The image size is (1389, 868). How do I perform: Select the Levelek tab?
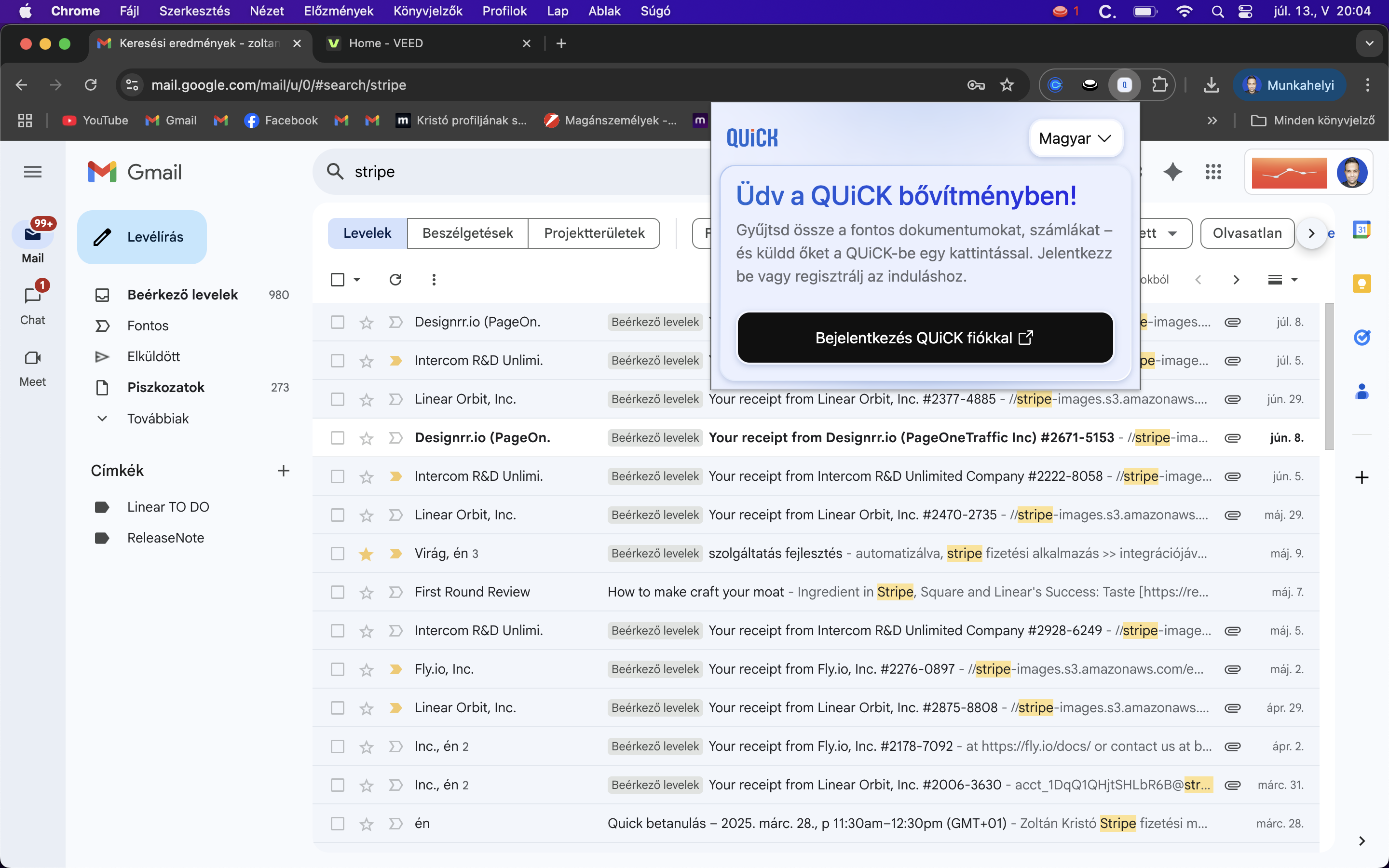pos(368,233)
